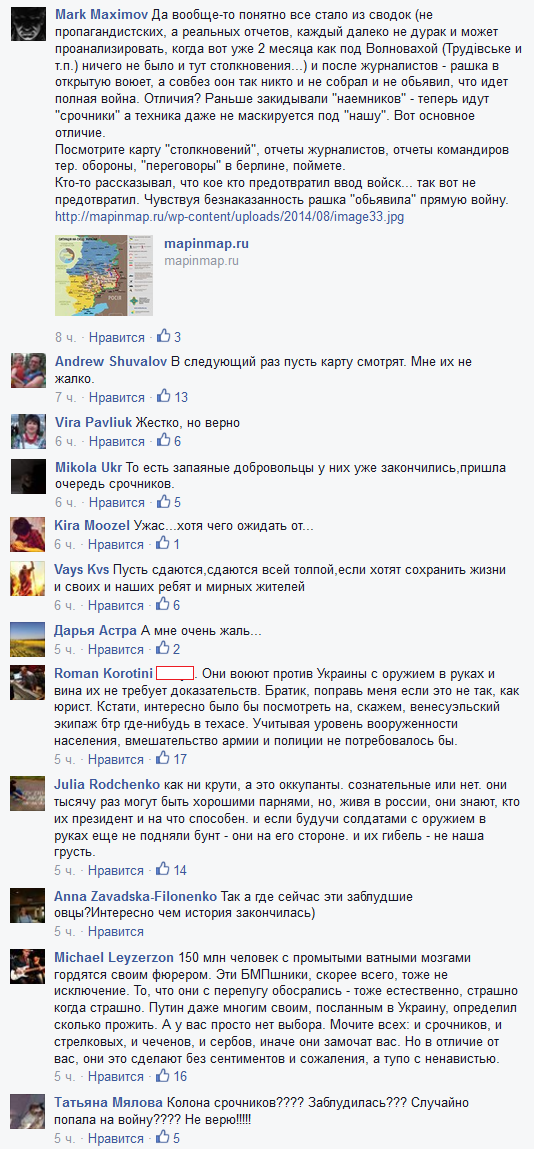Click Michael Leyzerzon's avatar picture
The width and height of the screenshot is (534, 1151).
[x=28, y=967]
